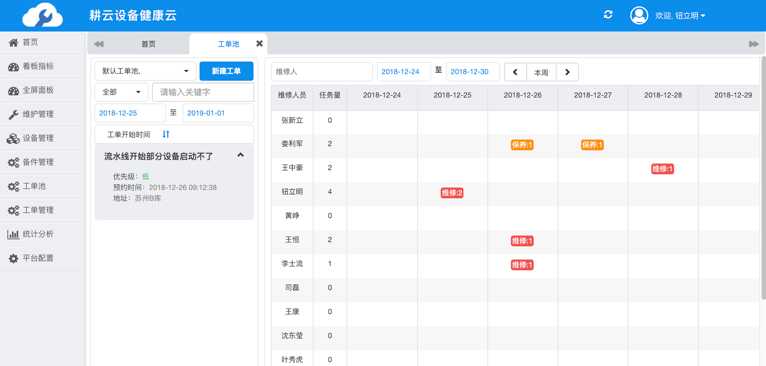The image size is (766, 366).
Task: Select the wrench icon for 维护管理
Action: 14,115
